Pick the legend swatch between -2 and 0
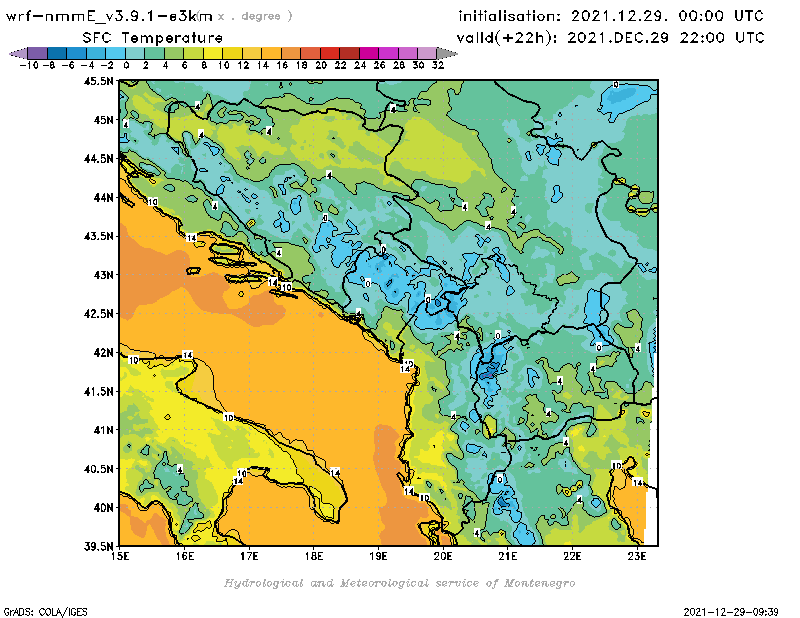This screenshot has width=800, height=618. [116, 53]
